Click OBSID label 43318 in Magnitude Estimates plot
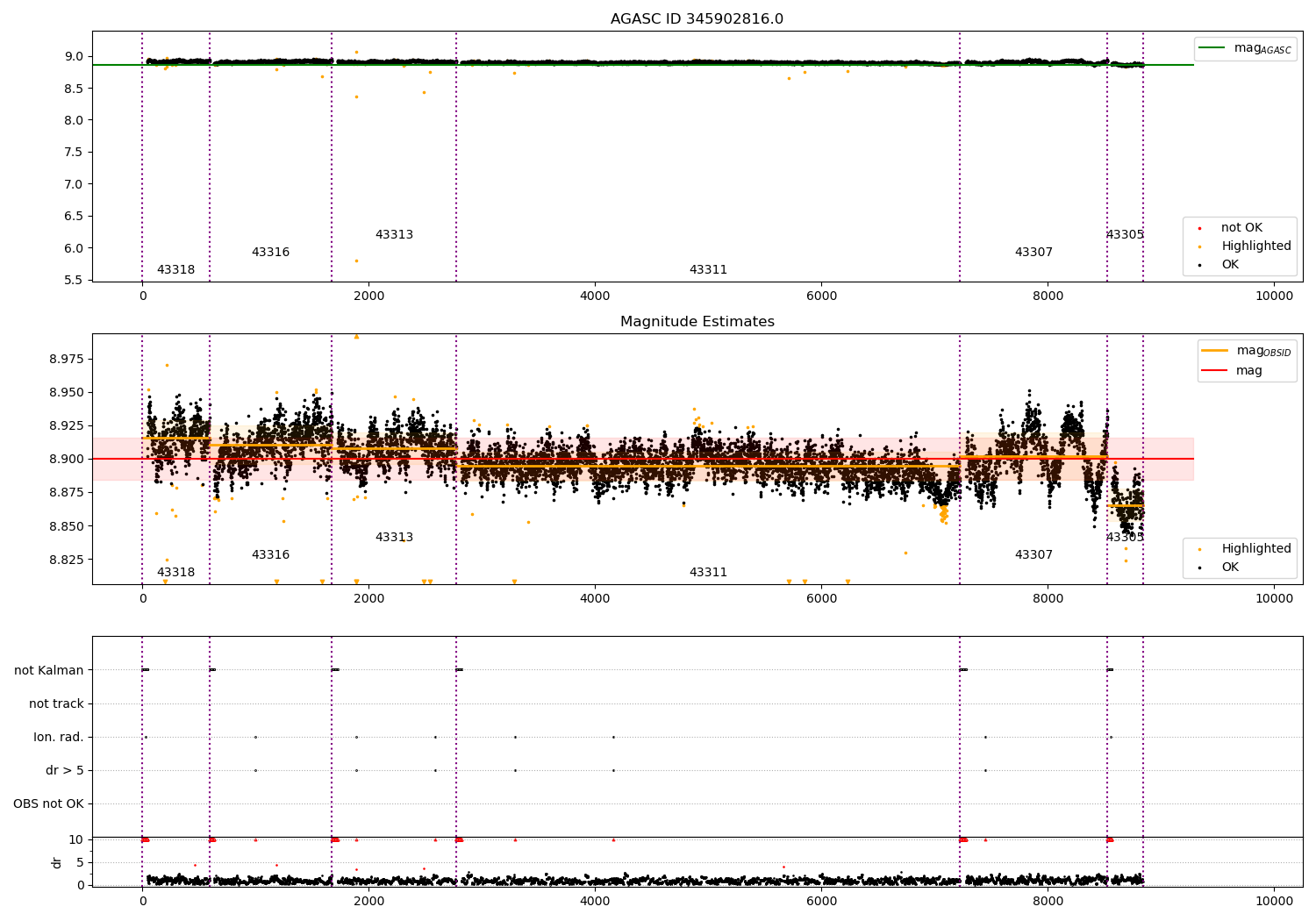 (175, 573)
